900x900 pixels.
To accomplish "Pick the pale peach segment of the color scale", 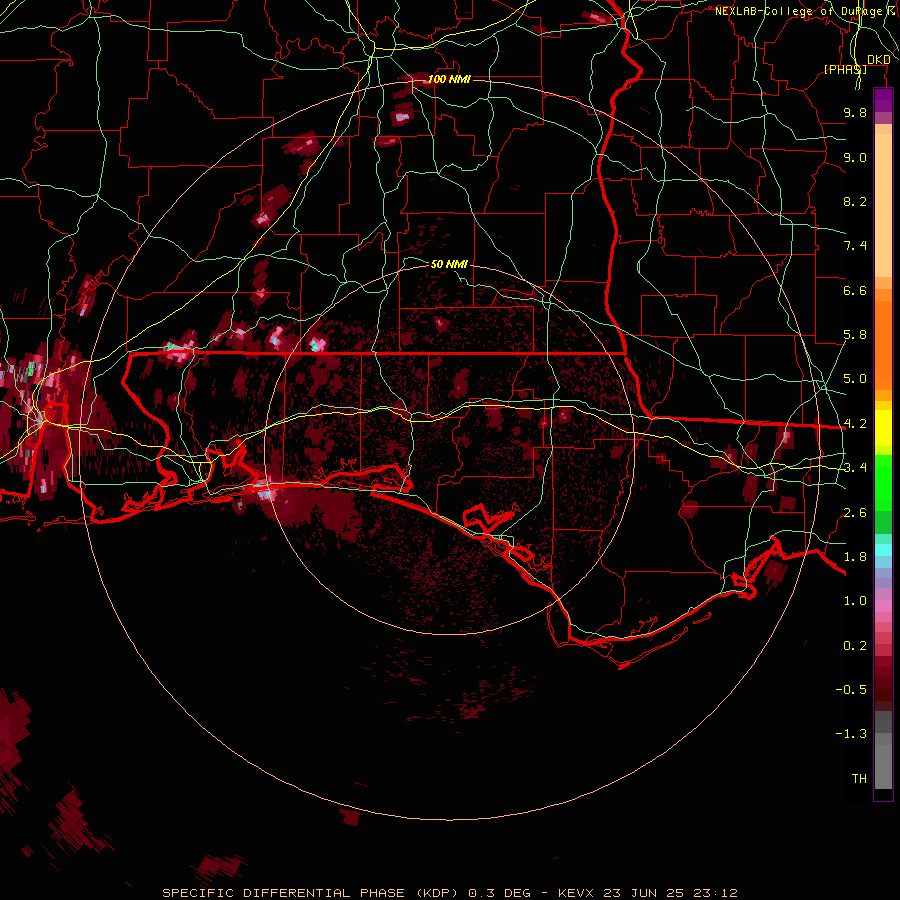I will pyautogui.click(x=883, y=205).
